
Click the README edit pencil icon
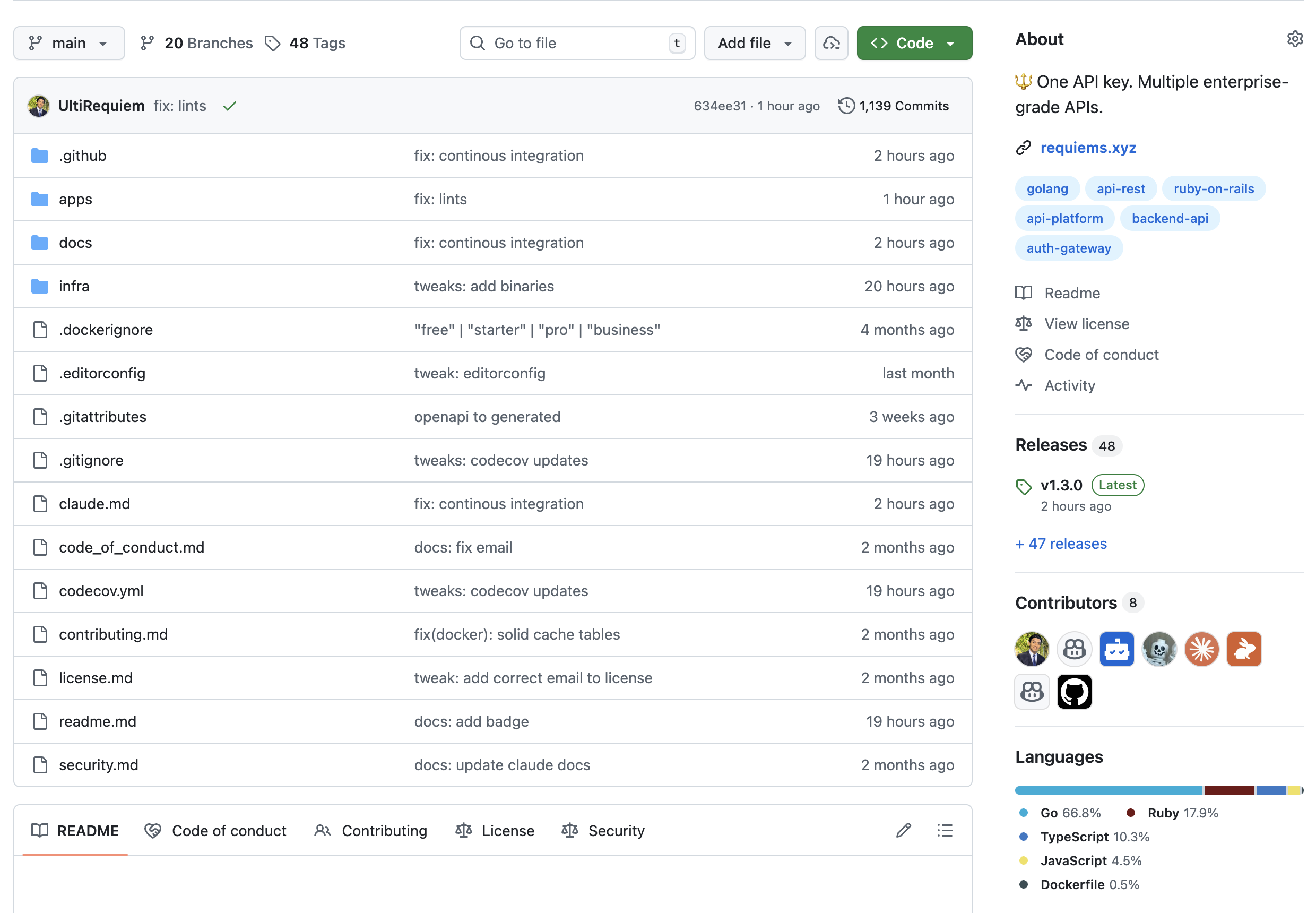coord(903,831)
